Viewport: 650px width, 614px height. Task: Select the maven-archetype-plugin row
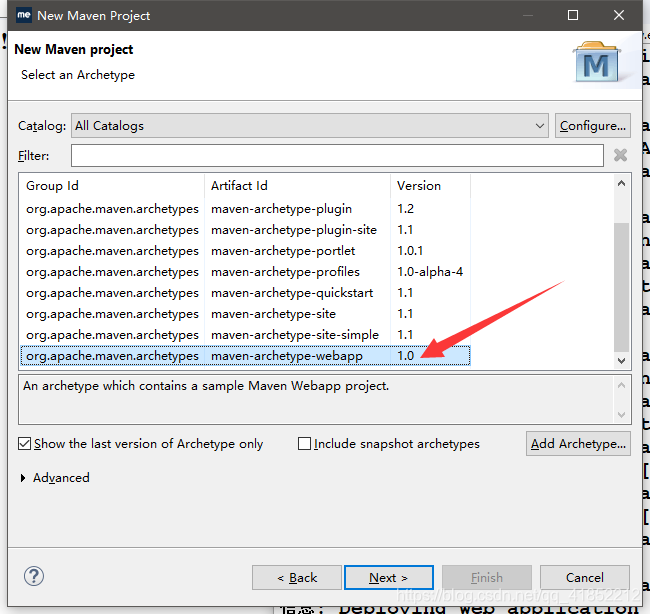(245, 209)
